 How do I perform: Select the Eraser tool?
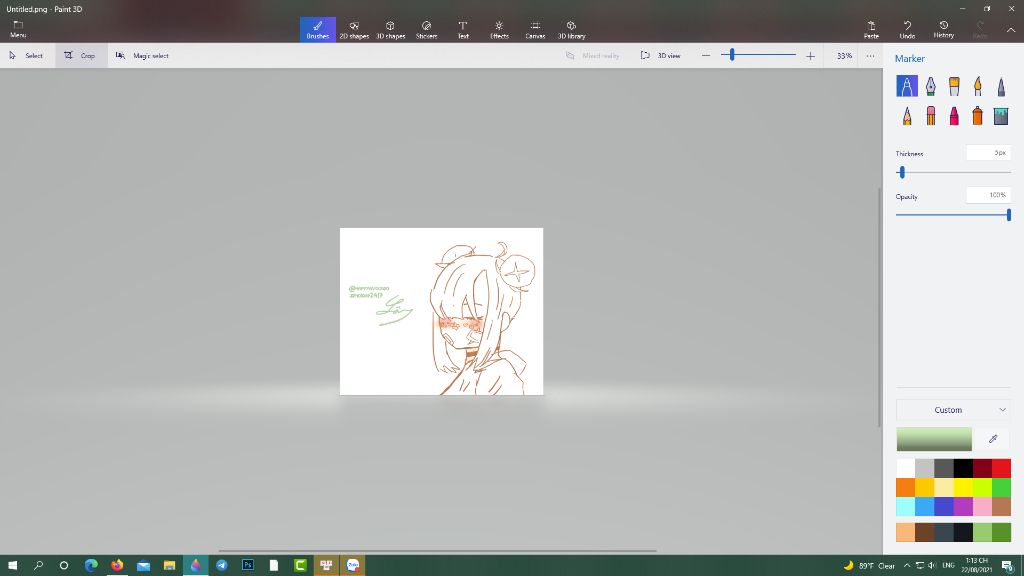pyautogui.click(x=930, y=116)
